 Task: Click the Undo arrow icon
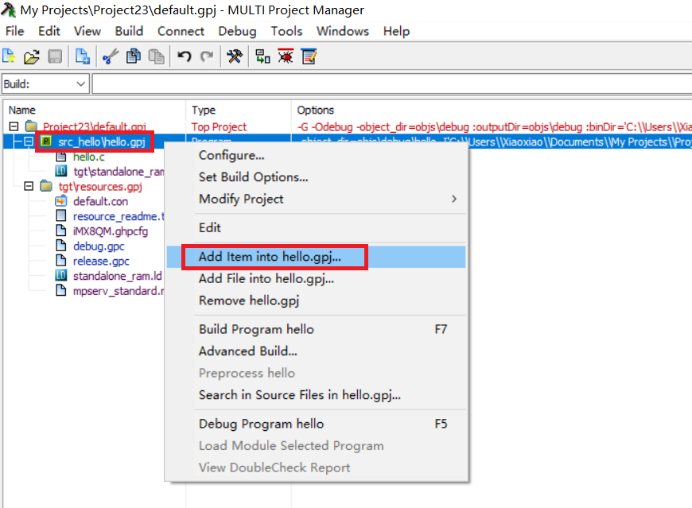coord(184,57)
